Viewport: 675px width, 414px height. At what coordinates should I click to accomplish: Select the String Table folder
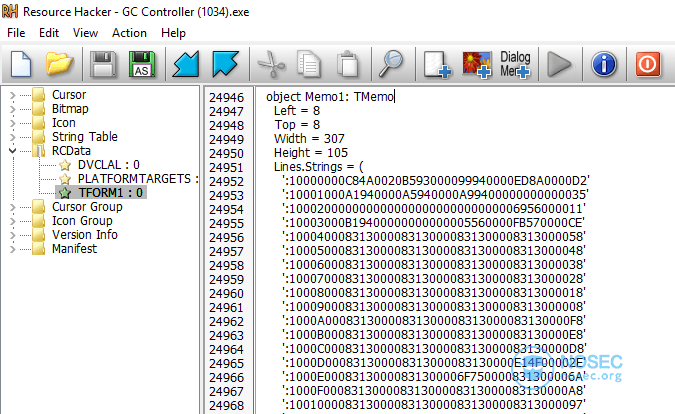click(85, 137)
